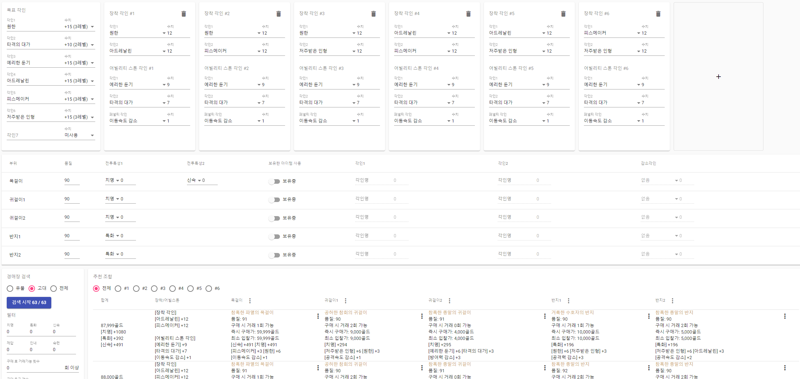Select the 유물 radio button in auction search
Screen dimensions: 800x379
click(10, 289)
